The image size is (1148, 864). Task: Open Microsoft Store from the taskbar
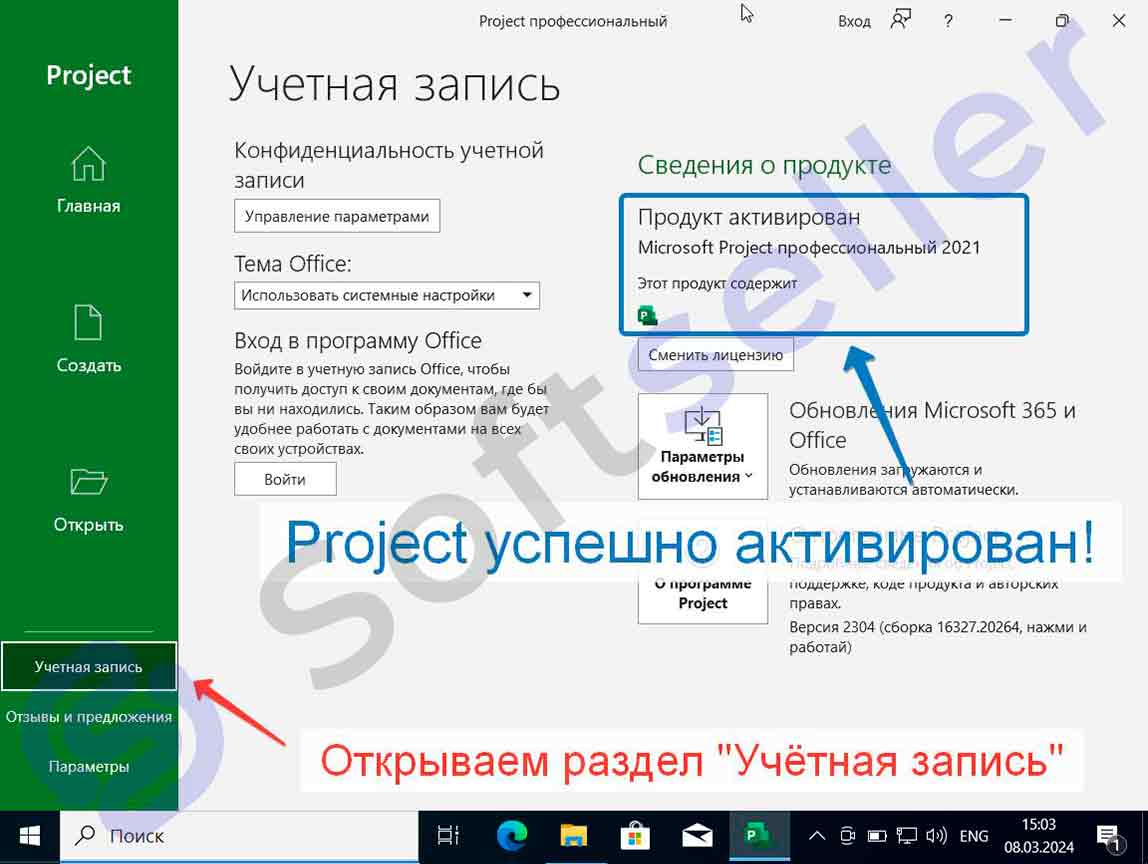[x=634, y=836]
